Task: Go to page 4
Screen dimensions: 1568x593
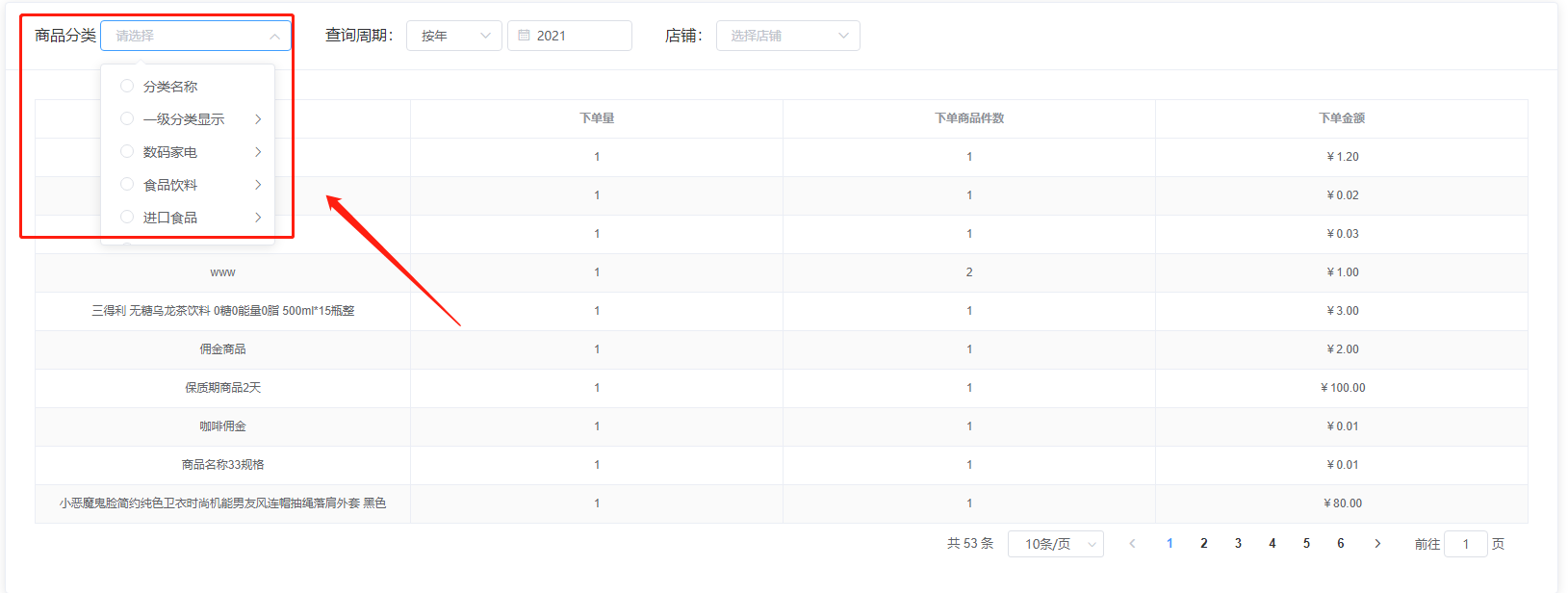Action: click(1272, 544)
